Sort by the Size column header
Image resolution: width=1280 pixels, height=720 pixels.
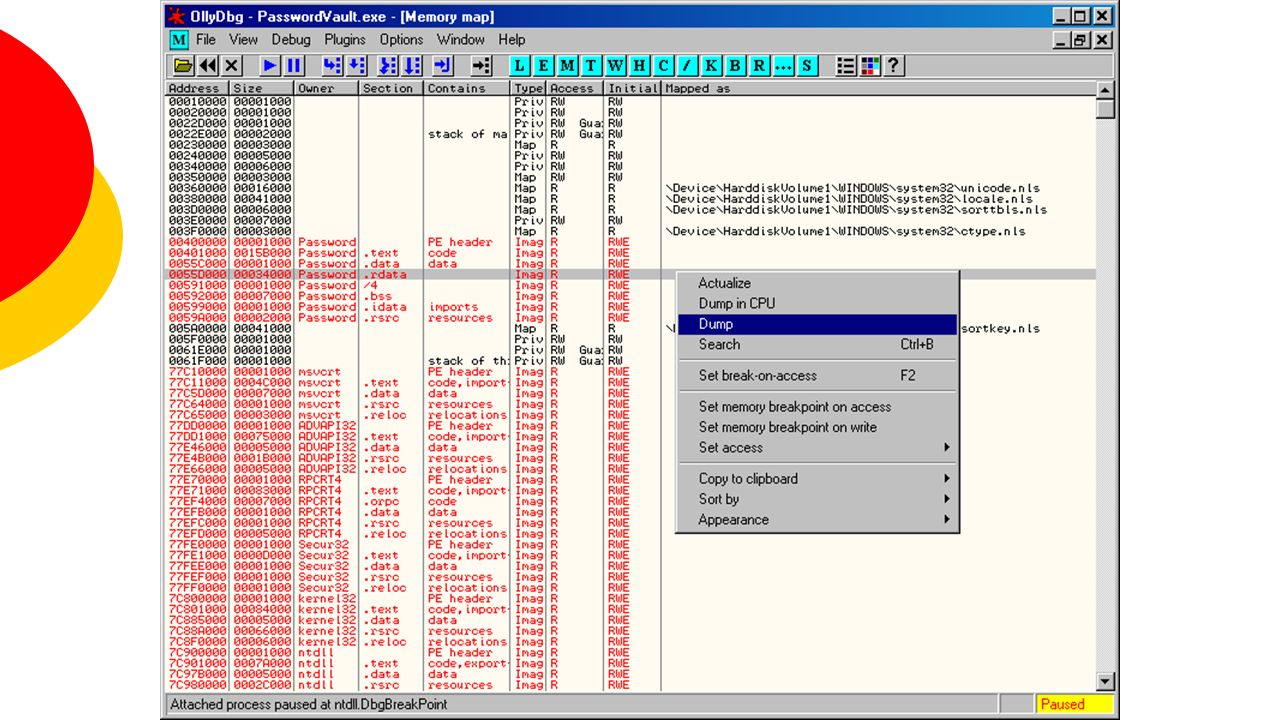coord(262,88)
